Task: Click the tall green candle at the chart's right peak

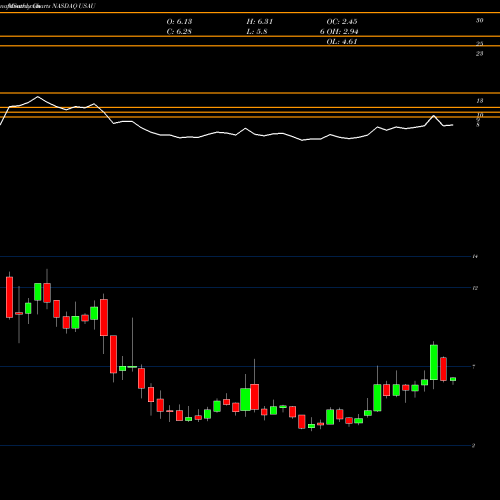Action: point(434,362)
